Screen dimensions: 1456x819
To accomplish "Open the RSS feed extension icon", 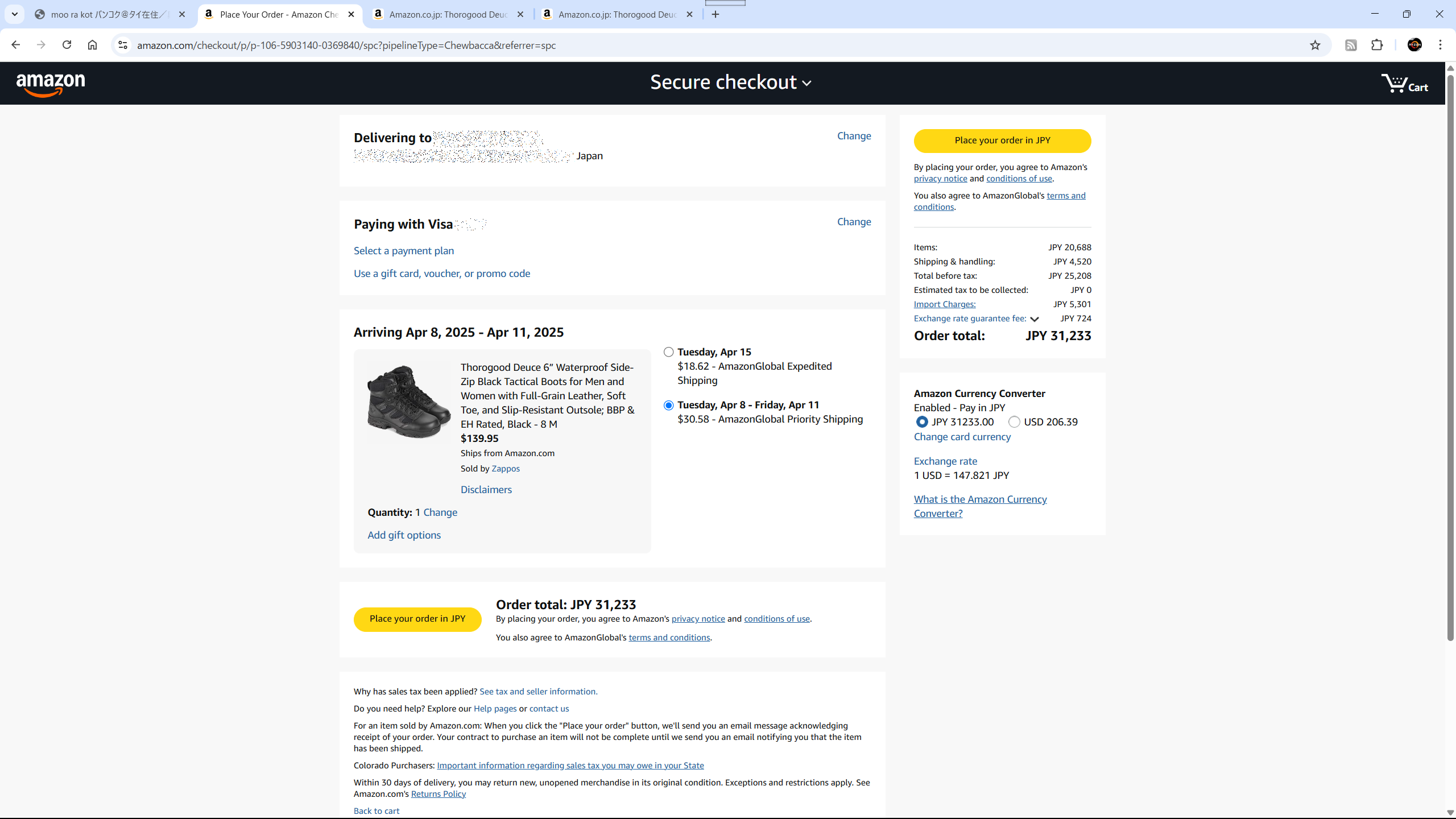I will (x=1351, y=45).
